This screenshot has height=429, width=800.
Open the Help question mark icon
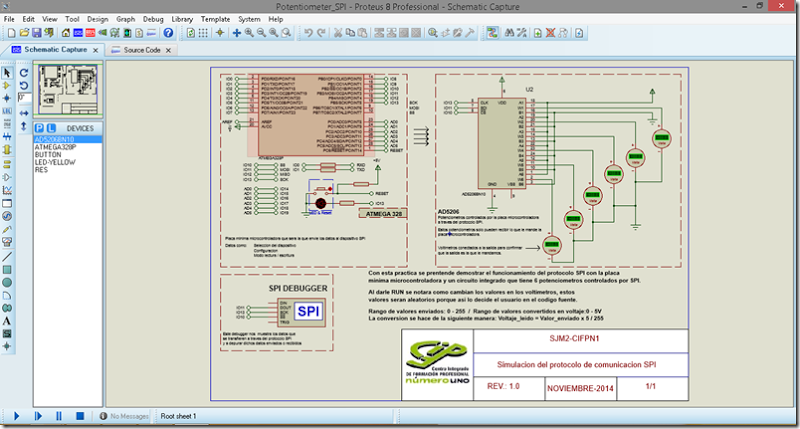click(168, 33)
